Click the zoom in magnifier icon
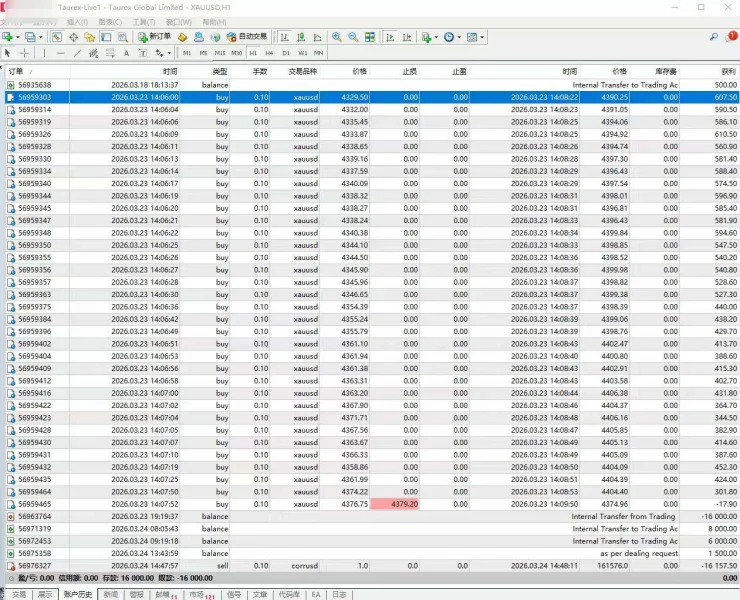The height and width of the screenshot is (600, 740). pyautogui.click(x=336, y=37)
